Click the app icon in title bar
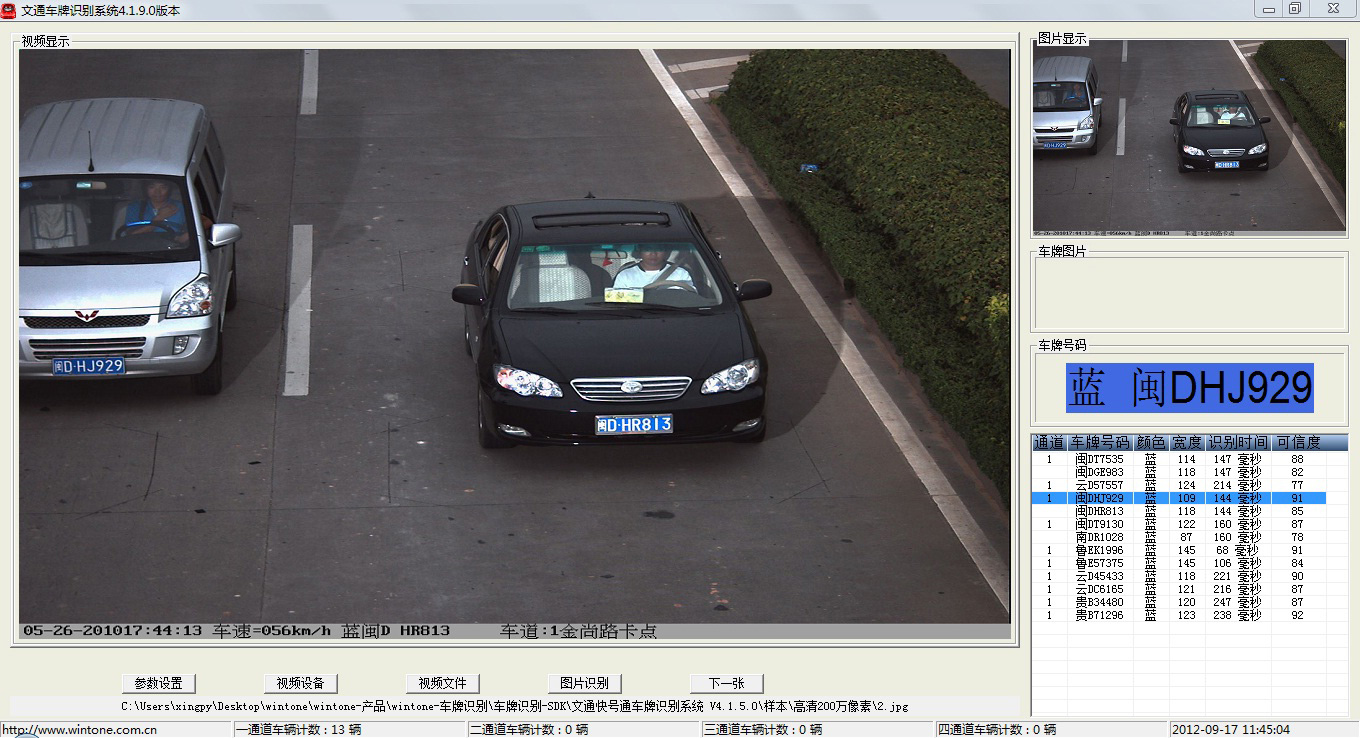This screenshot has height=738, width=1360. point(9,9)
